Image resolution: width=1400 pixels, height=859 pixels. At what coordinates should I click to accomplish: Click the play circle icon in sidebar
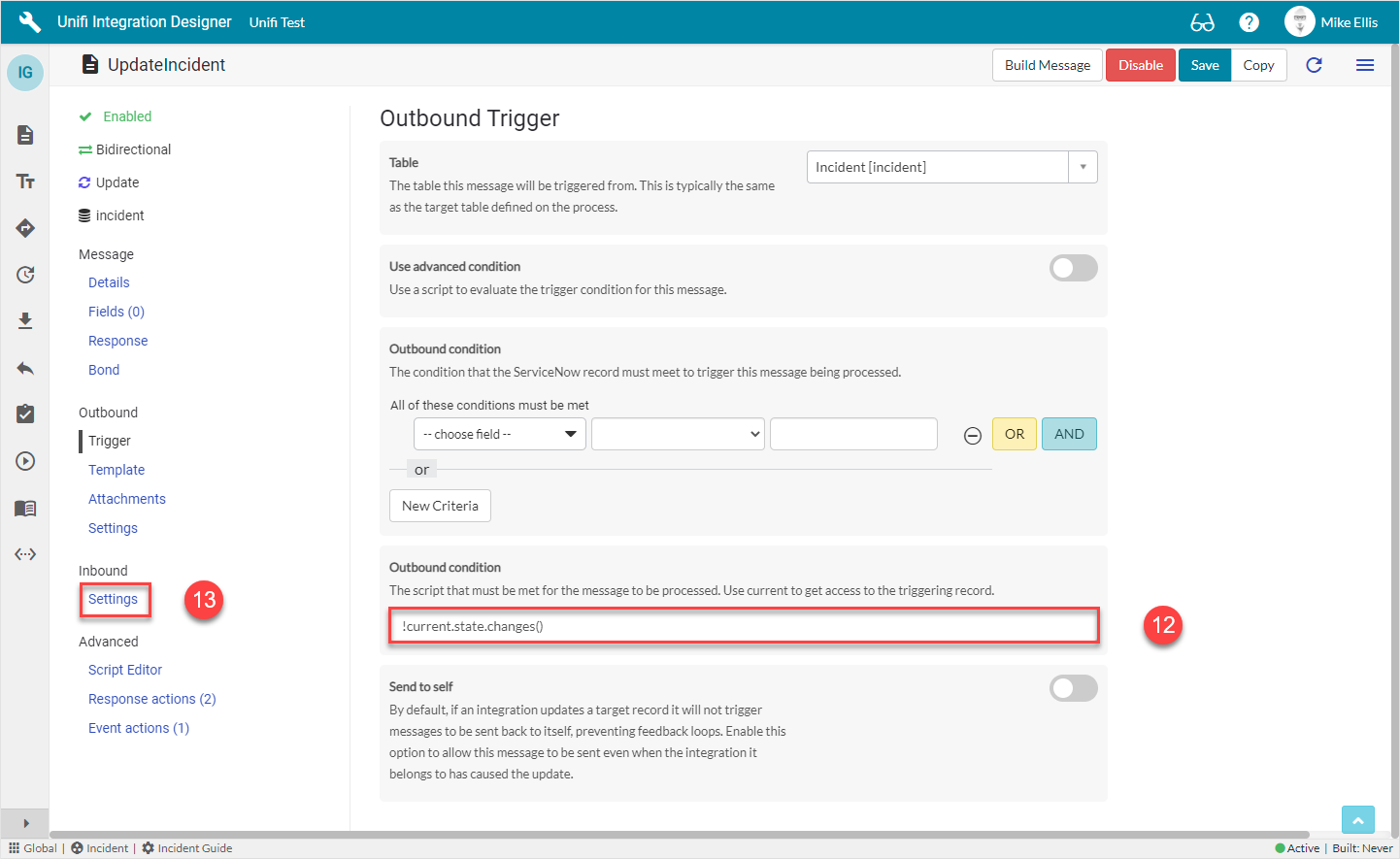click(25, 461)
